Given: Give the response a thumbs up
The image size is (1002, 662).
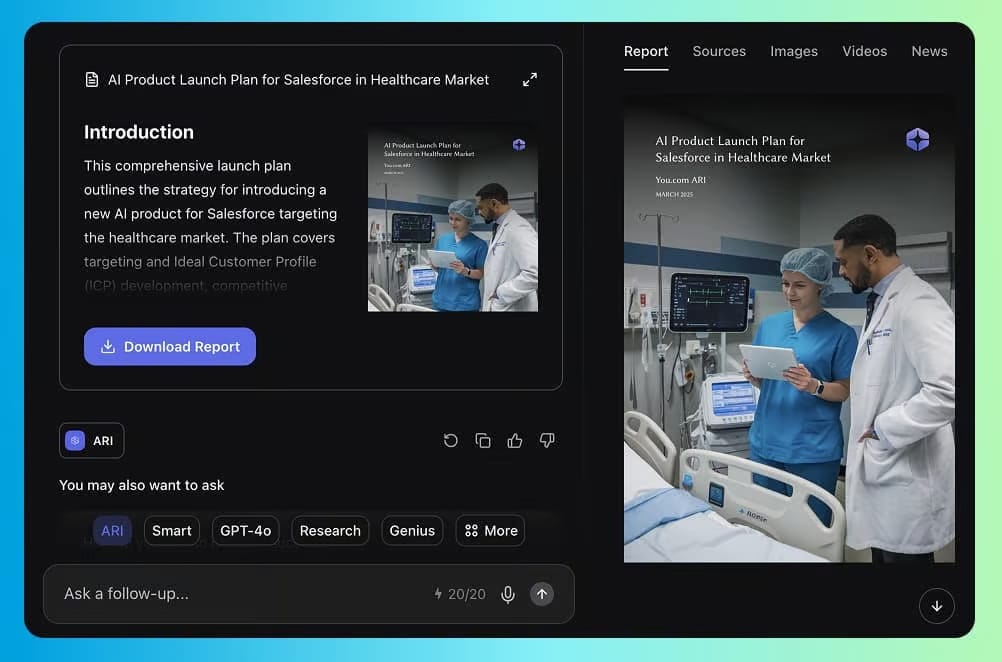Looking at the screenshot, I should pyautogui.click(x=515, y=440).
